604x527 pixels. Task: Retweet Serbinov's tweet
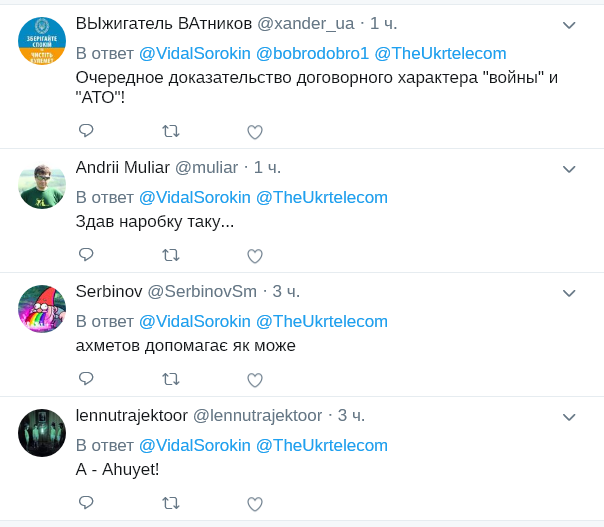click(x=171, y=379)
